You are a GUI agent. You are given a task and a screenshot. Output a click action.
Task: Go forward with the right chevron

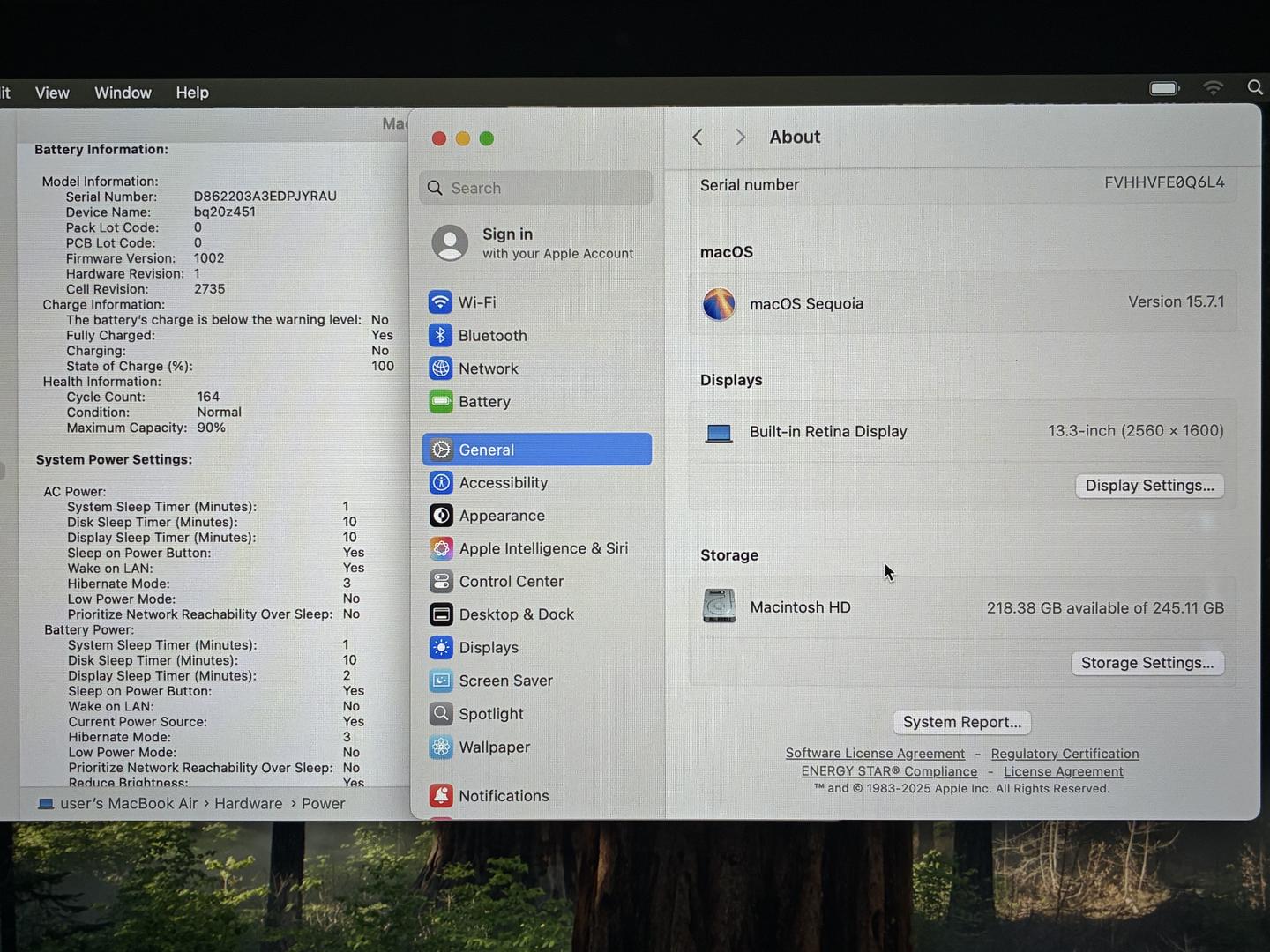[x=740, y=138]
